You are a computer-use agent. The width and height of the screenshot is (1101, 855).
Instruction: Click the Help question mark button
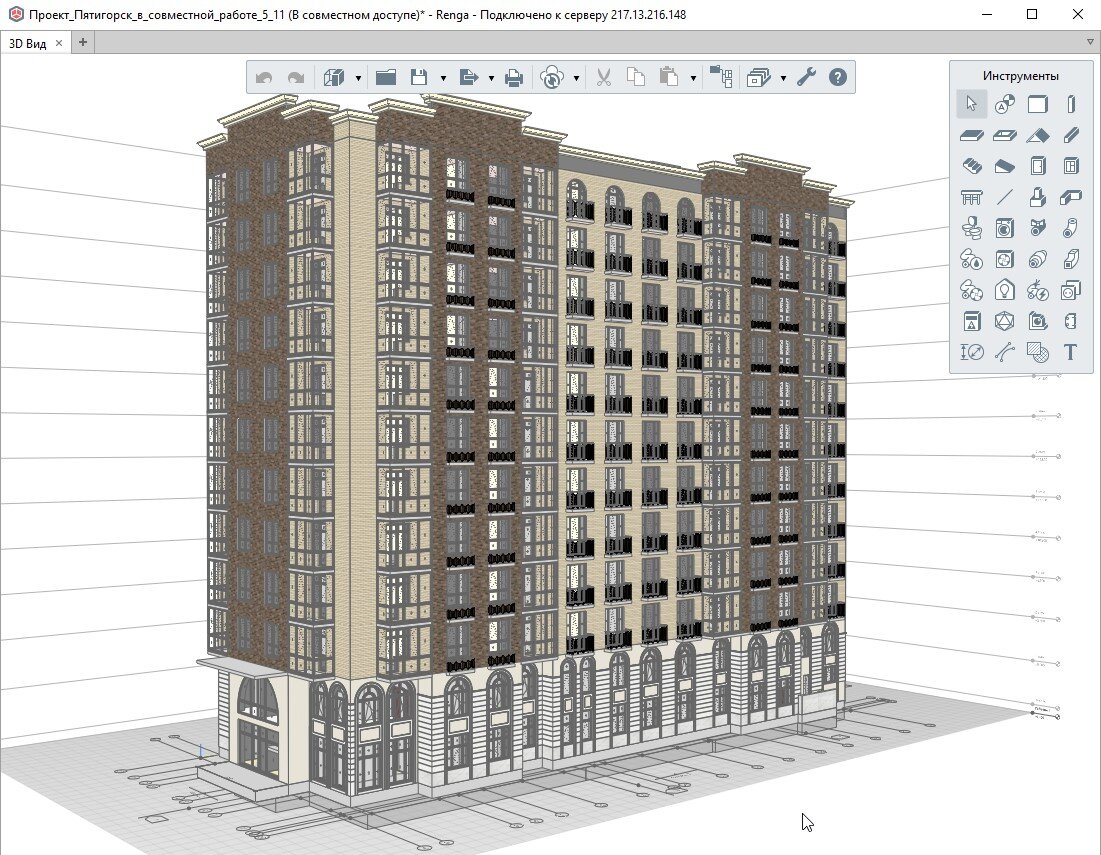pyautogui.click(x=838, y=77)
